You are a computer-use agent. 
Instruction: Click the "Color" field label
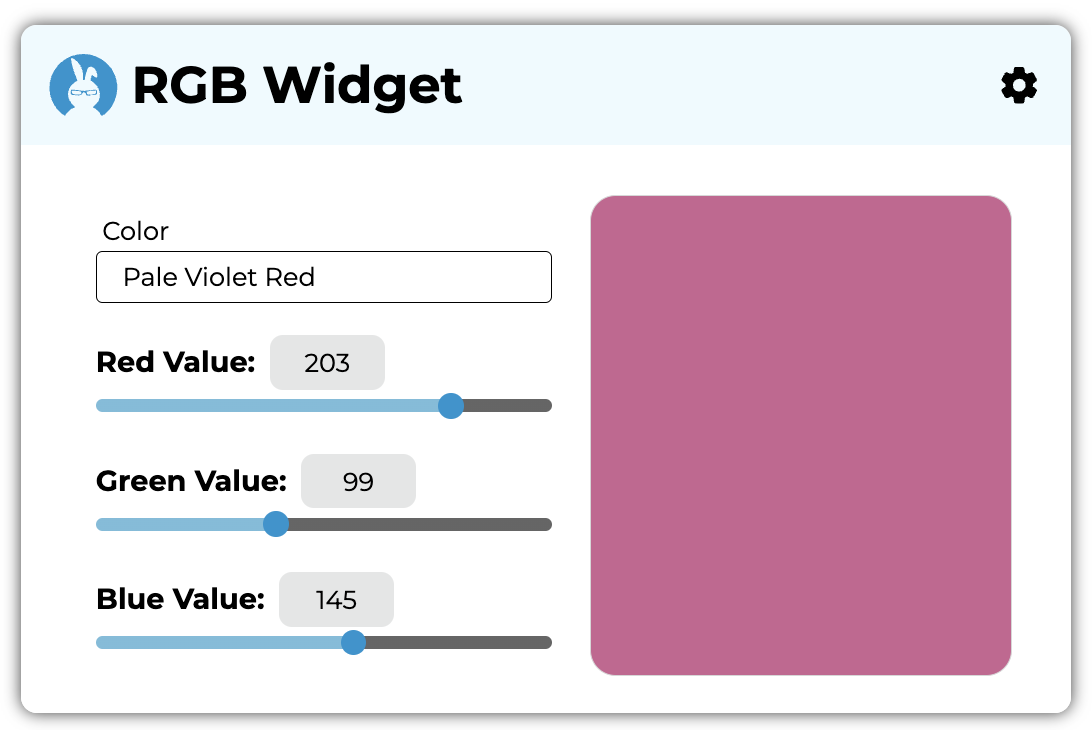coord(136,231)
